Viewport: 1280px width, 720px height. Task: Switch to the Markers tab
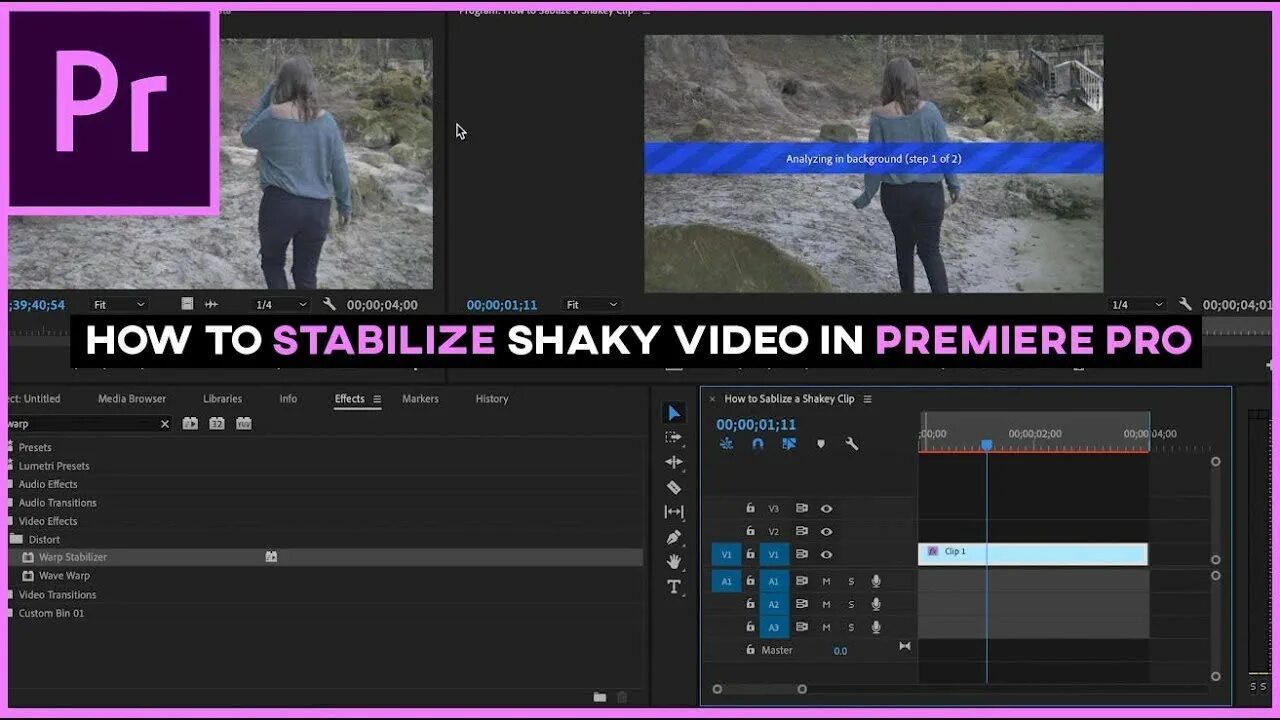pos(420,399)
